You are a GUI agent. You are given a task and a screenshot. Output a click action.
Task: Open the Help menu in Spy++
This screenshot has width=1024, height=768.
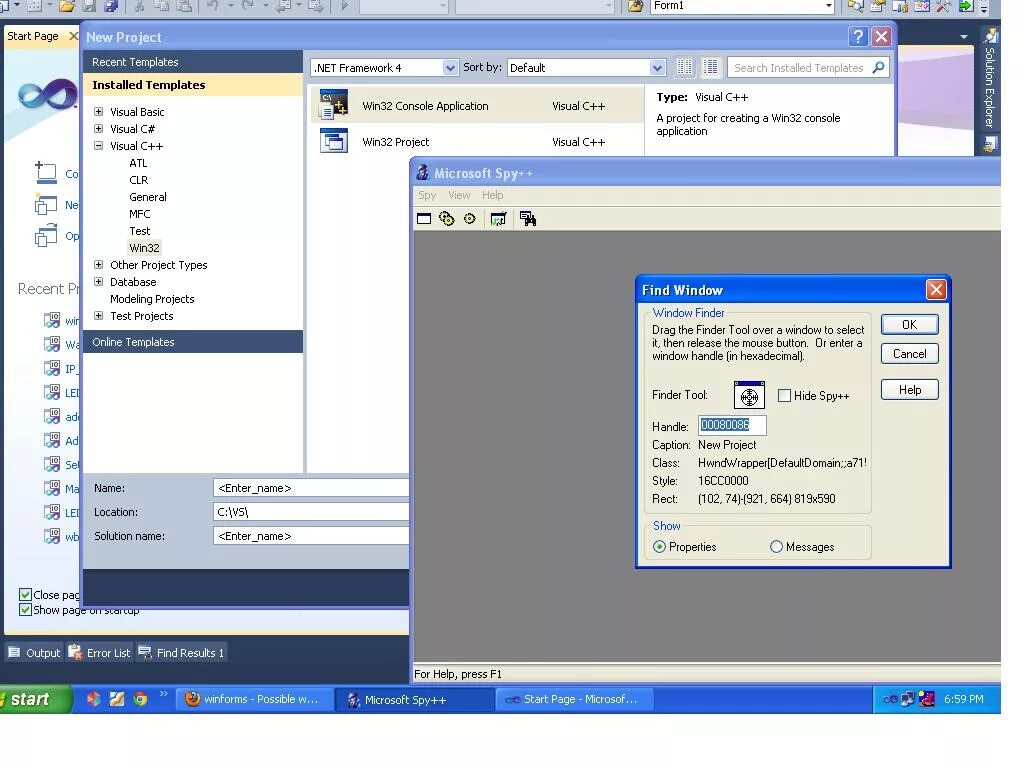pyautogui.click(x=492, y=195)
